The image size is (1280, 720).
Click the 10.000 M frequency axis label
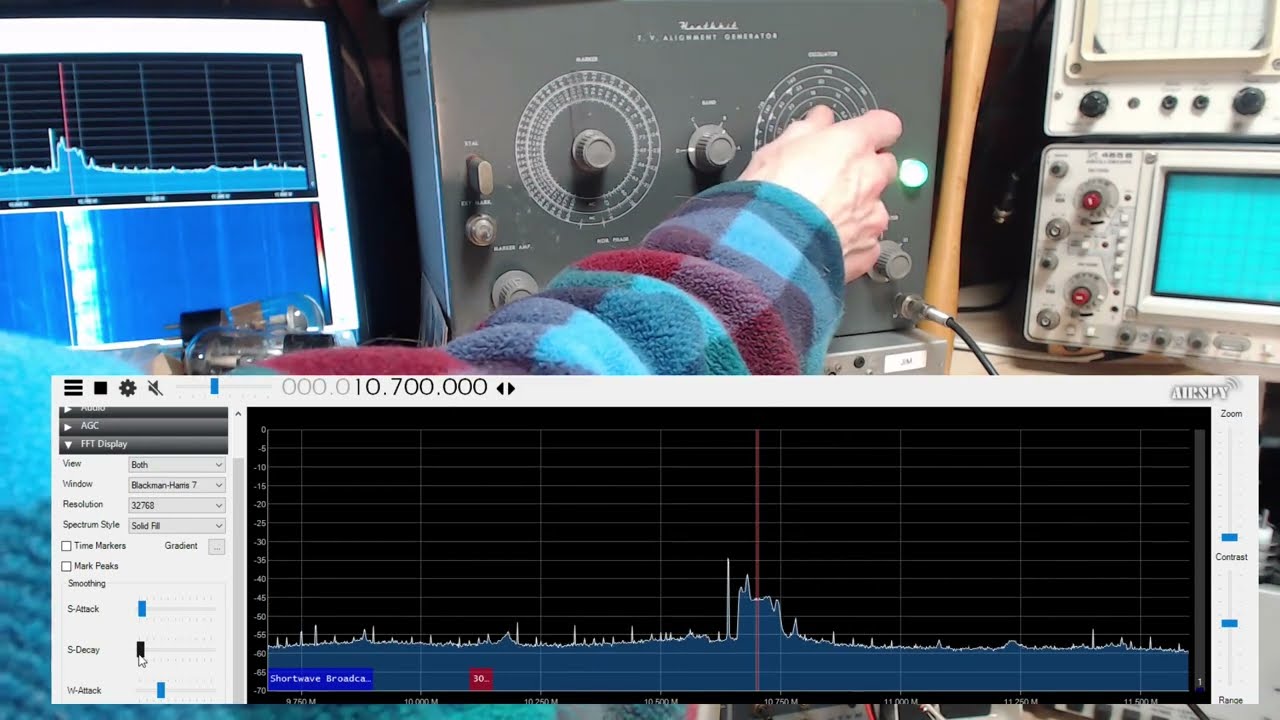[x=420, y=702]
